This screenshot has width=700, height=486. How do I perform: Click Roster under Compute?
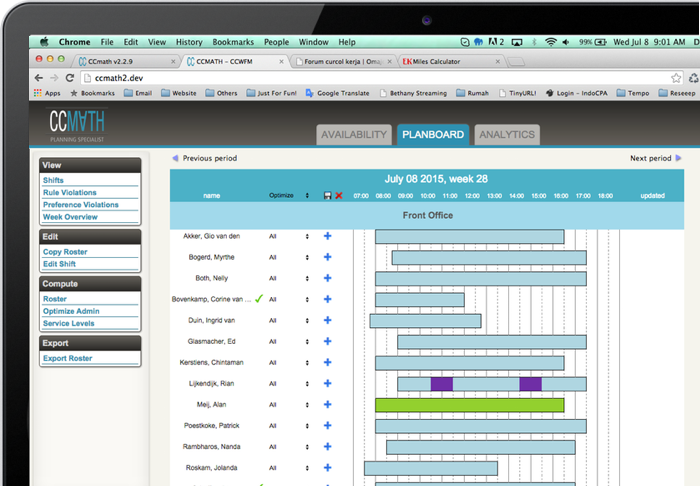[x=55, y=299]
